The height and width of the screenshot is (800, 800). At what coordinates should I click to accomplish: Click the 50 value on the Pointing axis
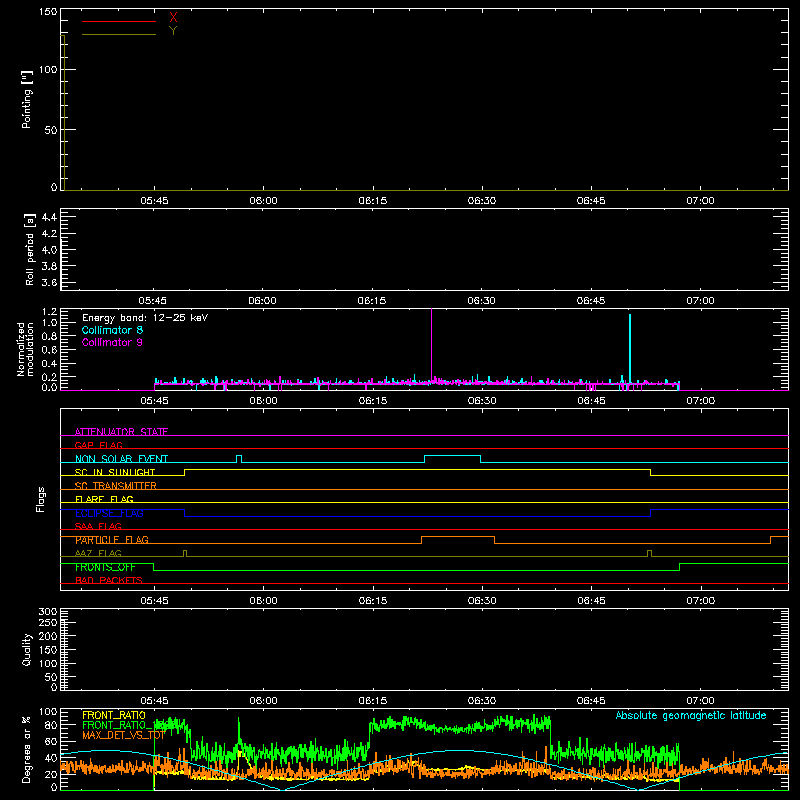pos(51,130)
